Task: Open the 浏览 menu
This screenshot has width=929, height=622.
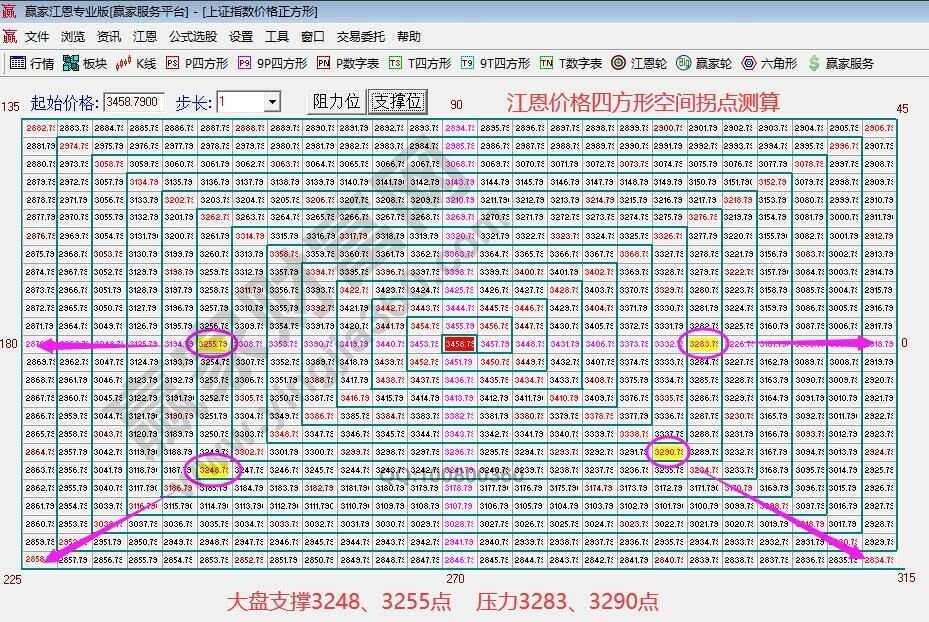Action: coord(73,37)
